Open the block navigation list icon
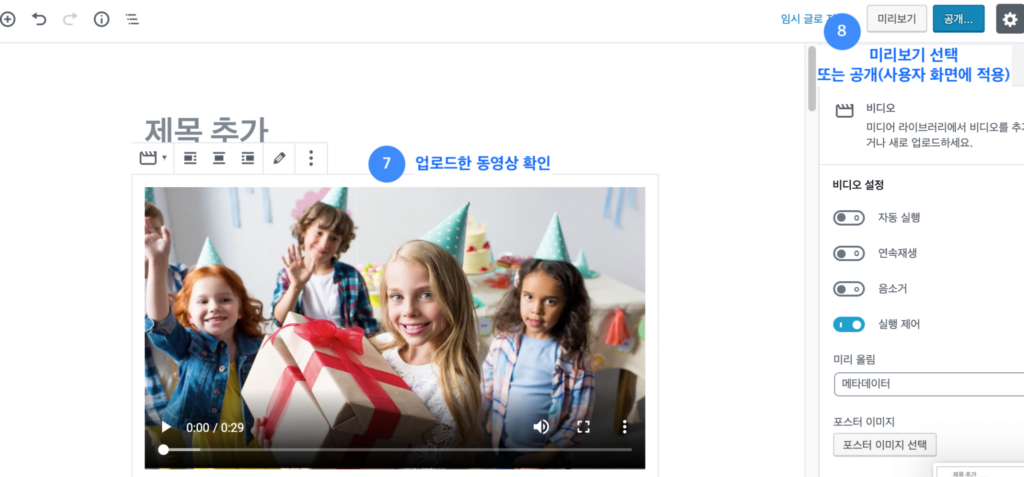Viewport: 1024px width, 477px height. pos(133,19)
